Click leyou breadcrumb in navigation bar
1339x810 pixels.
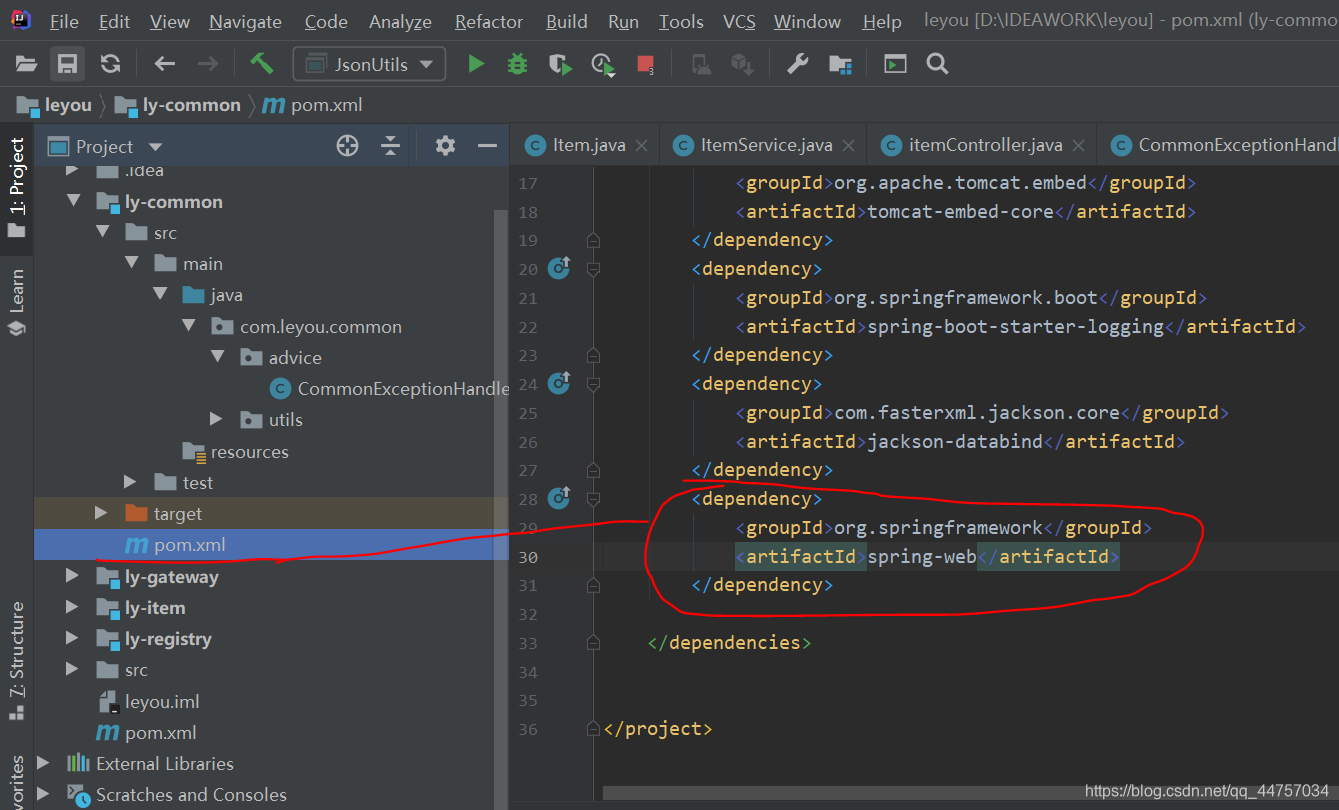click(54, 105)
